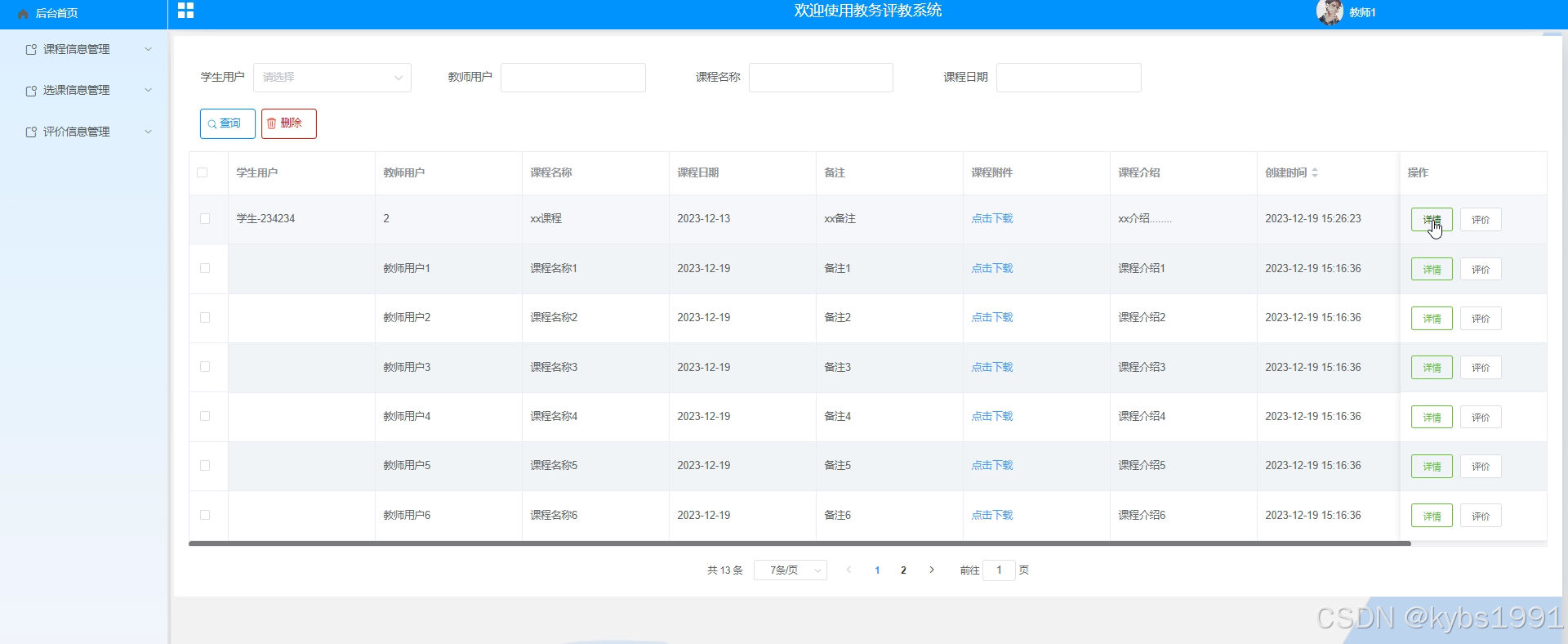Click the 查询 search button
1568x644 pixels.
228,123
